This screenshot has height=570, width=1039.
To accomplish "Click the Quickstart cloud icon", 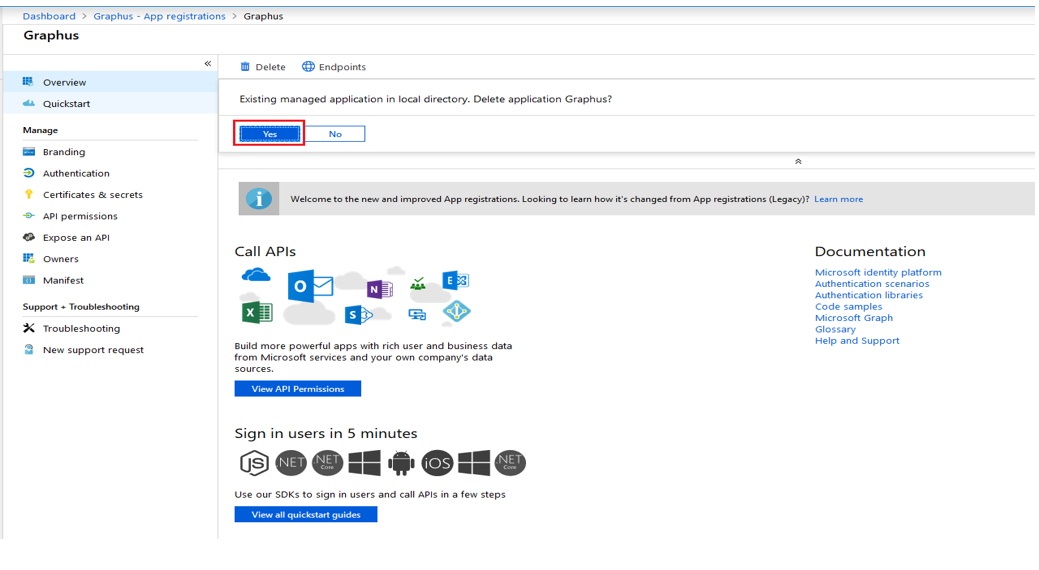I will (x=28, y=103).
